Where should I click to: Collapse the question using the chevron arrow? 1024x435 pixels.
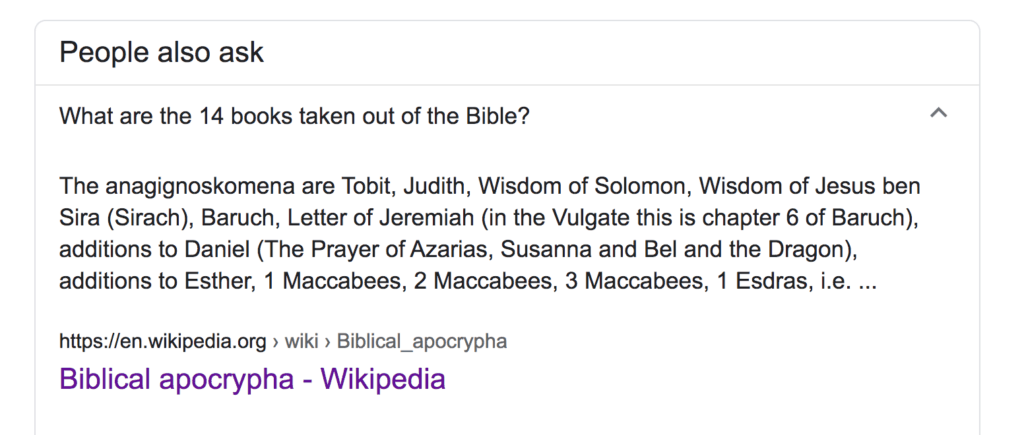click(x=937, y=114)
